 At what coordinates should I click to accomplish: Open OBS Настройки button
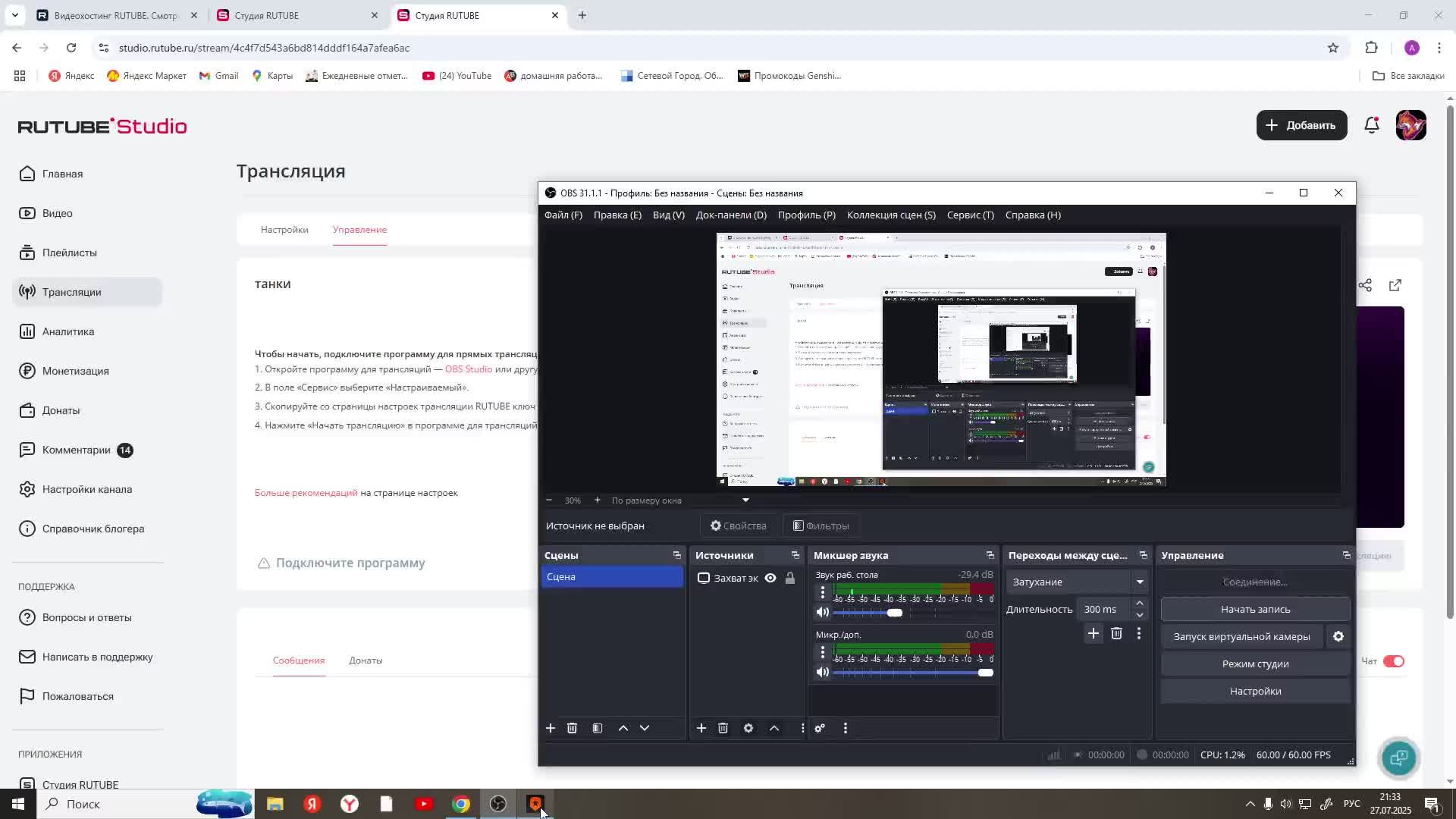click(1255, 691)
